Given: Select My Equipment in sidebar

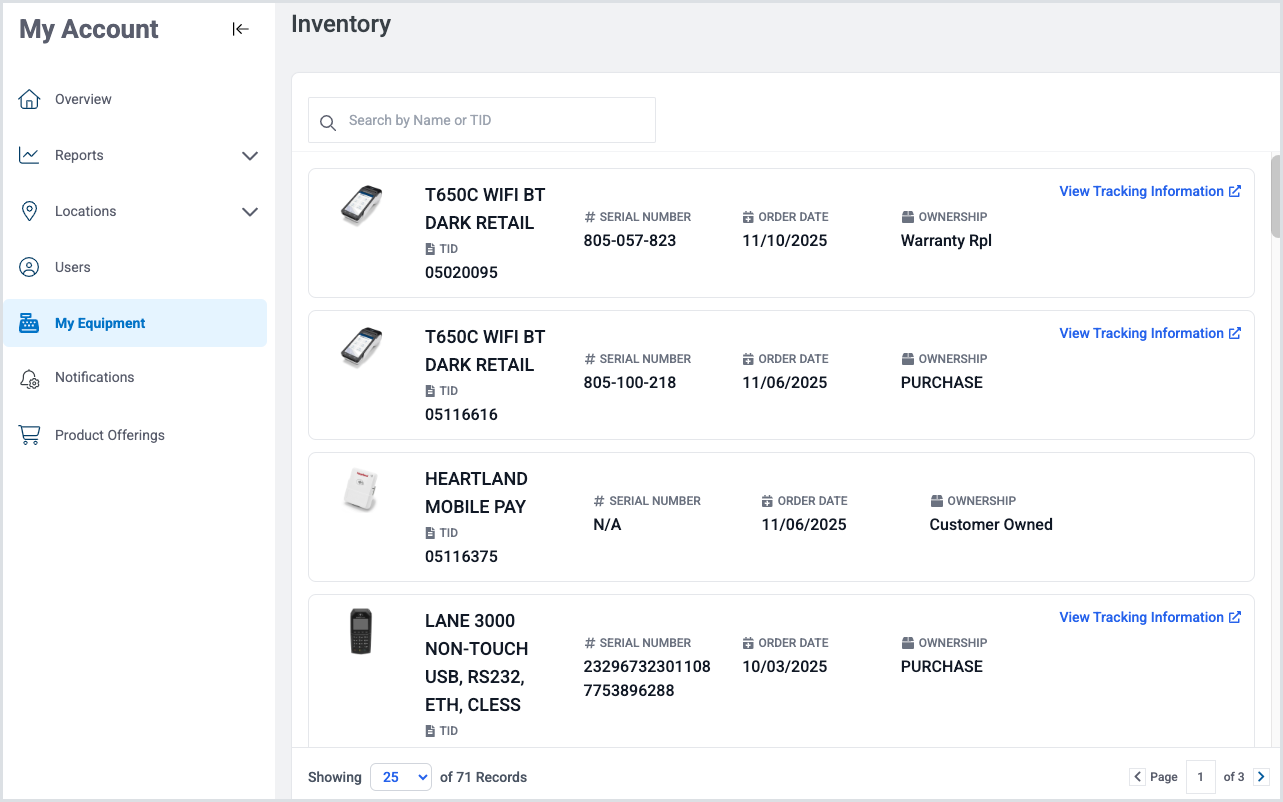Looking at the screenshot, I should click(100, 323).
